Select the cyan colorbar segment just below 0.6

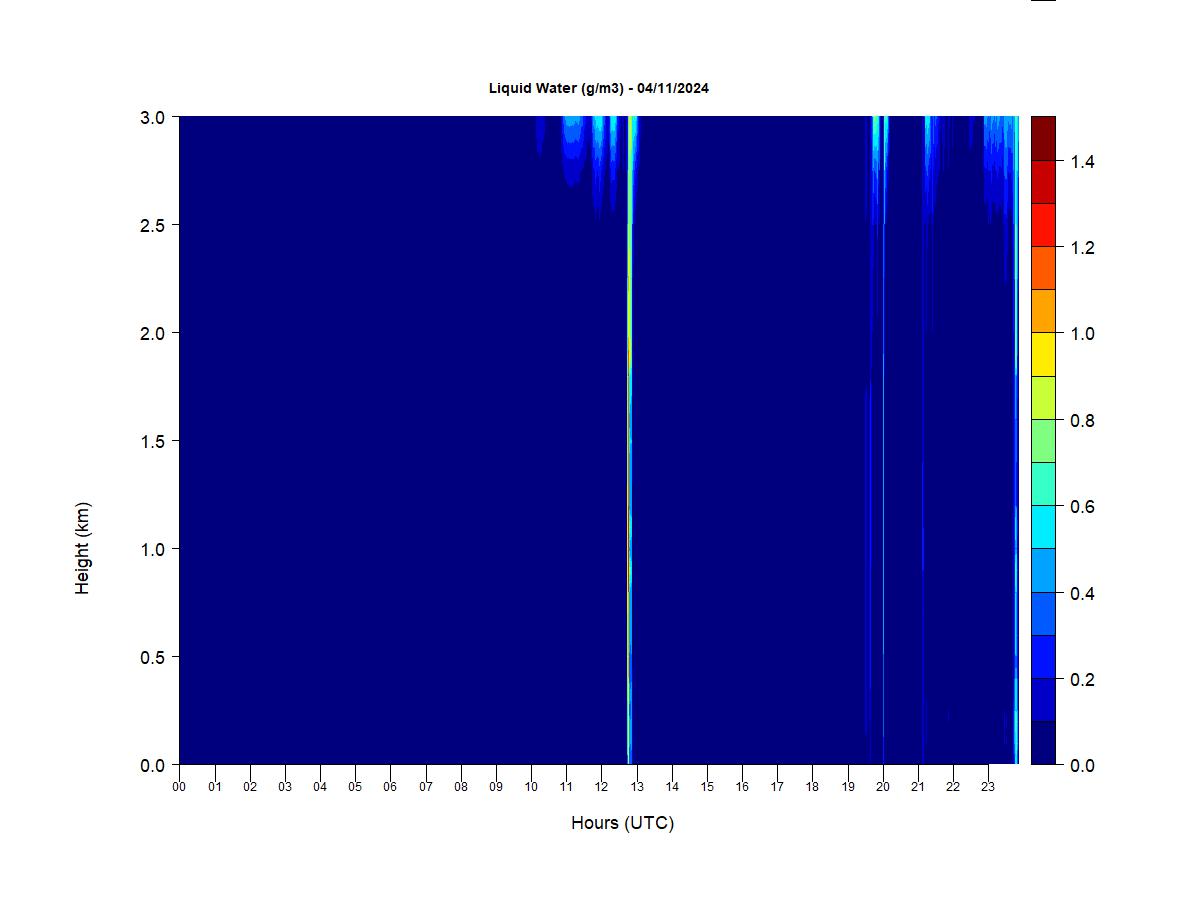tap(1043, 527)
